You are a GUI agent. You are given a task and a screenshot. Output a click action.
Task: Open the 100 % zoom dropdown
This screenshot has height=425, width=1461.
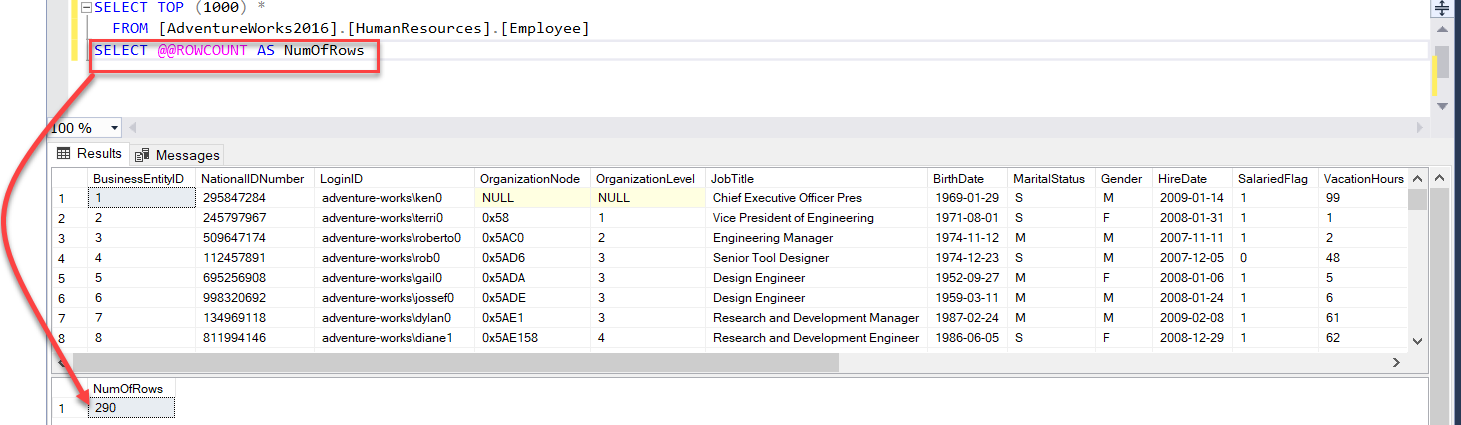[x=114, y=128]
